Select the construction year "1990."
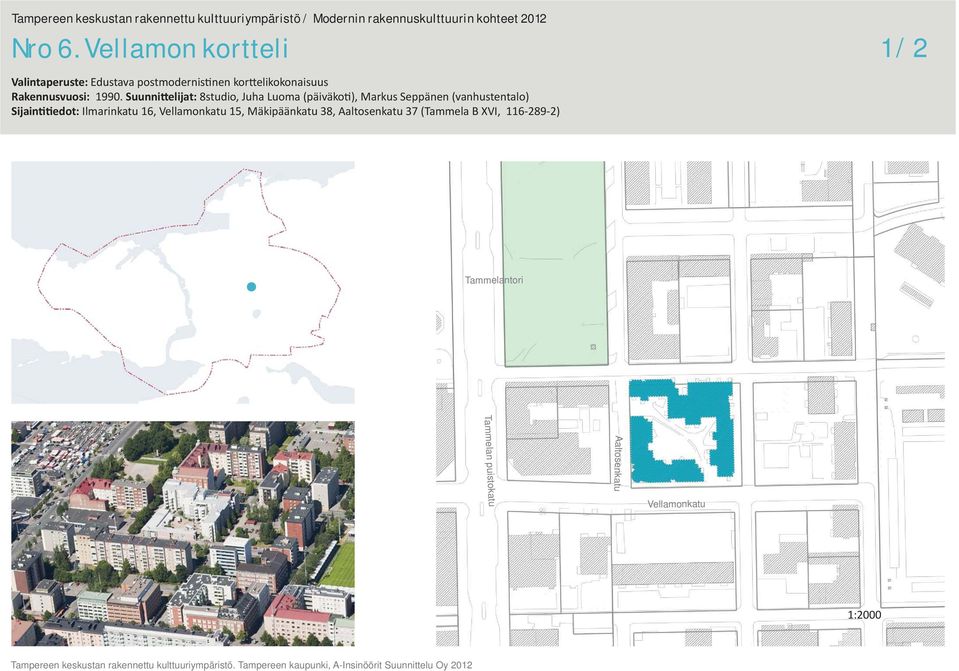This screenshot has height=671, width=959. pos(109,97)
